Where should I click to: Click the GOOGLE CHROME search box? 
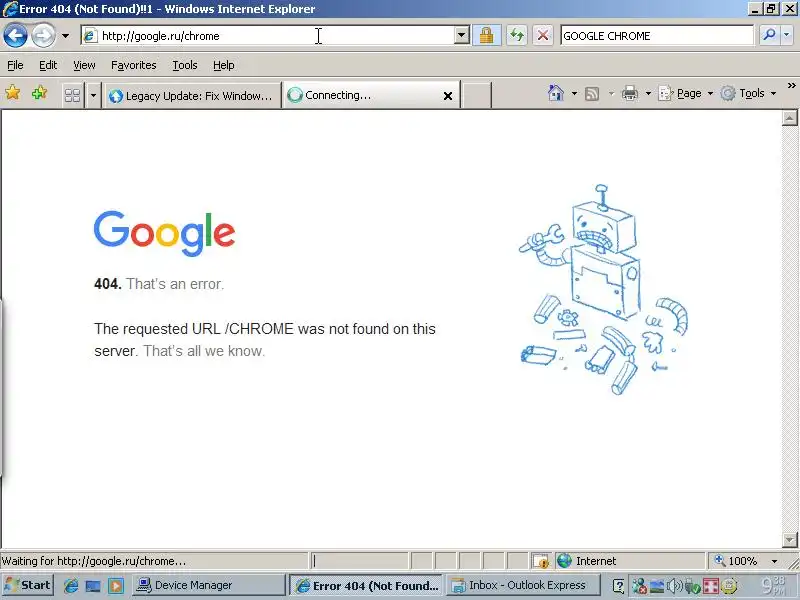[x=657, y=36]
